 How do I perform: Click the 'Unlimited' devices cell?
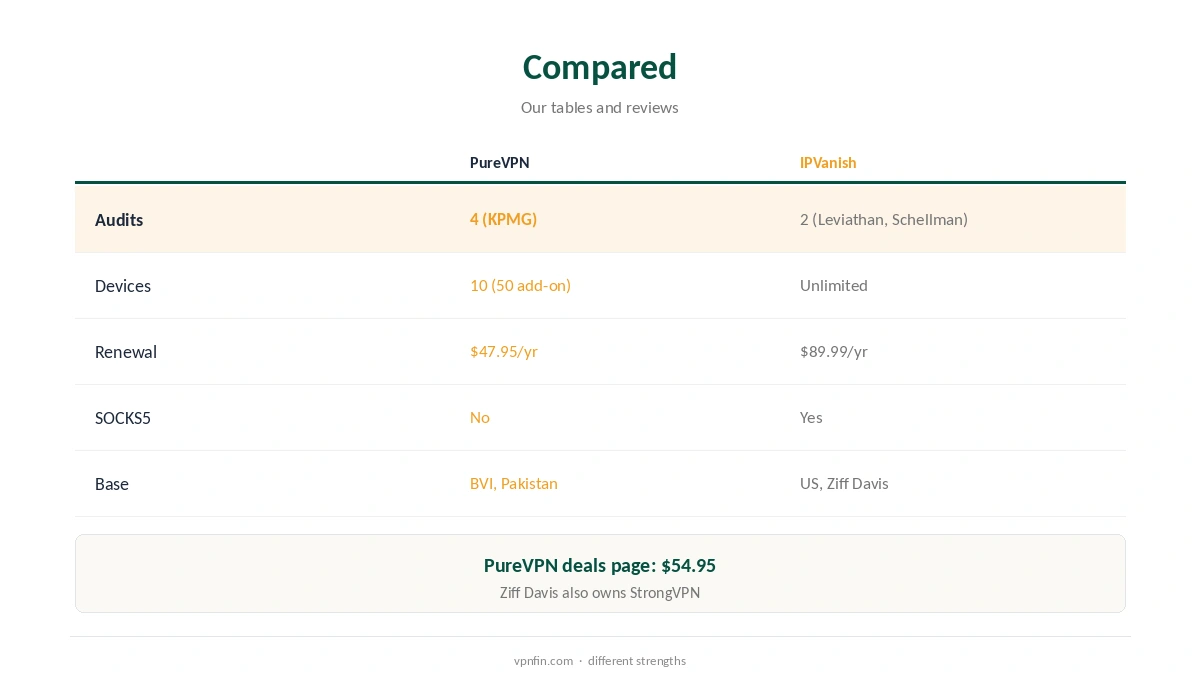click(x=834, y=285)
